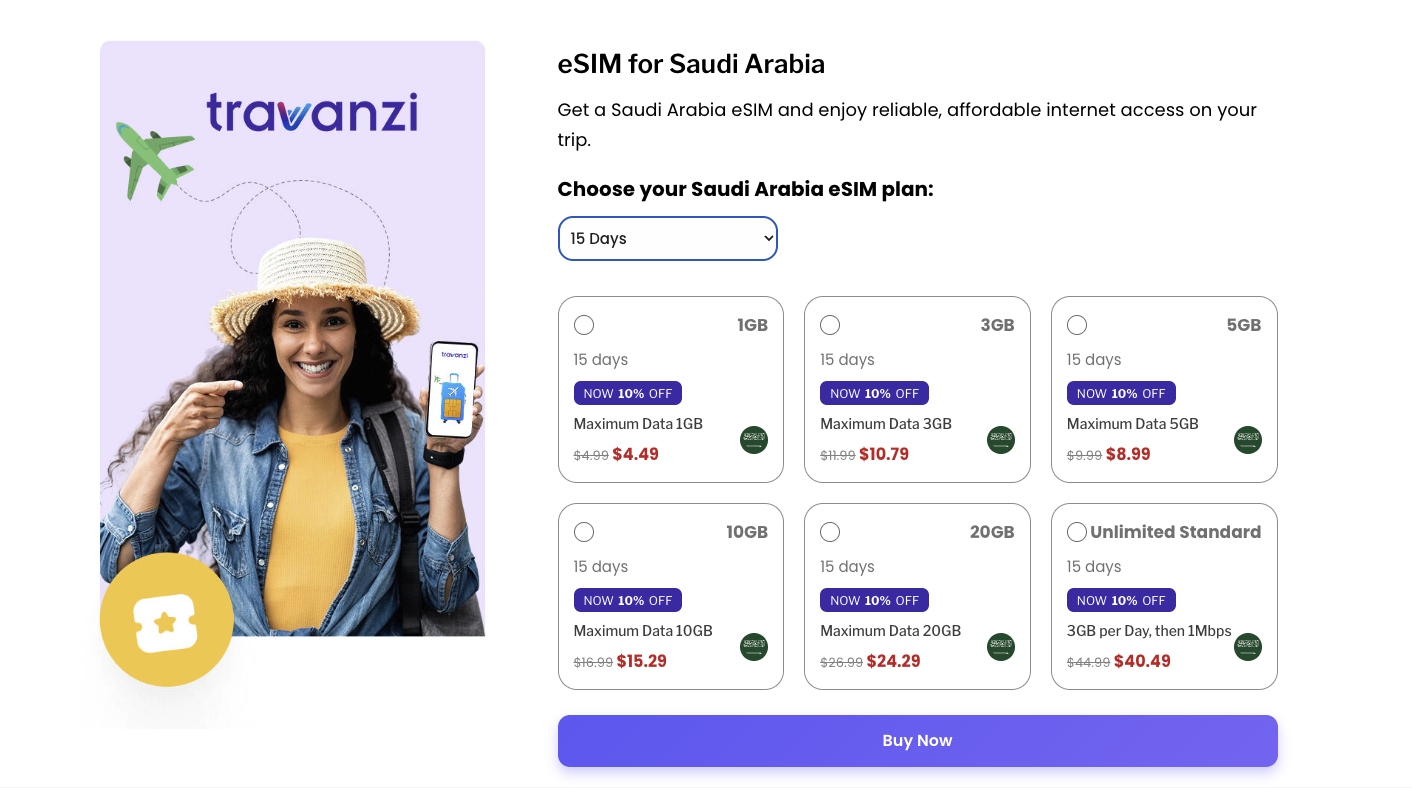Select the 5GB plan radio button
This screenshot has height=788, width=1412.
click(x=1077, y=325)
